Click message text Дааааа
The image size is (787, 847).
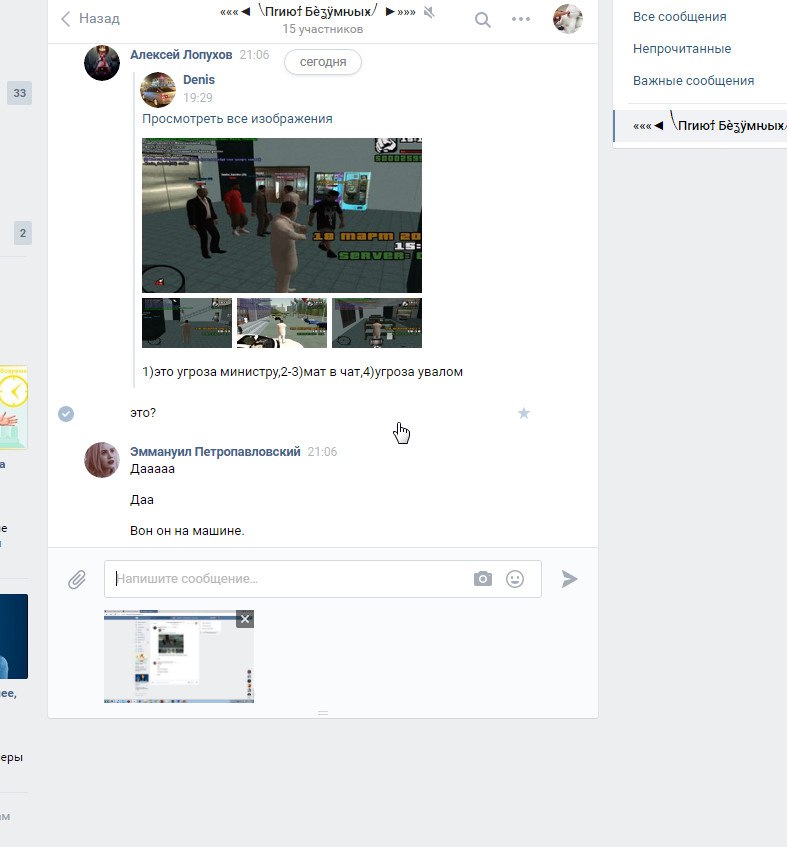click(x=152, y=469)
